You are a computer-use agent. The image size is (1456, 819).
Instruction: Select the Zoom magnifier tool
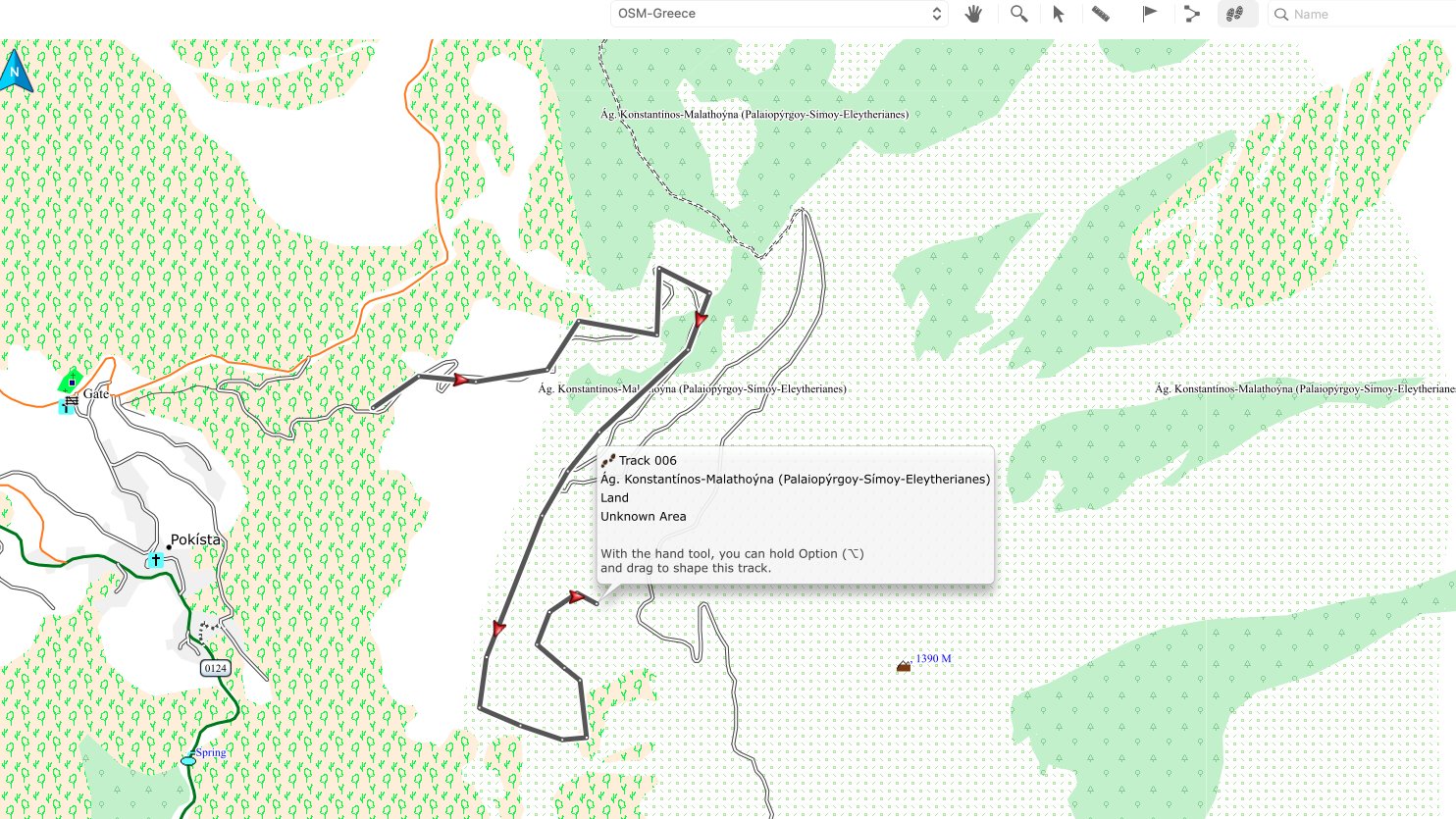pos(1018,14)
